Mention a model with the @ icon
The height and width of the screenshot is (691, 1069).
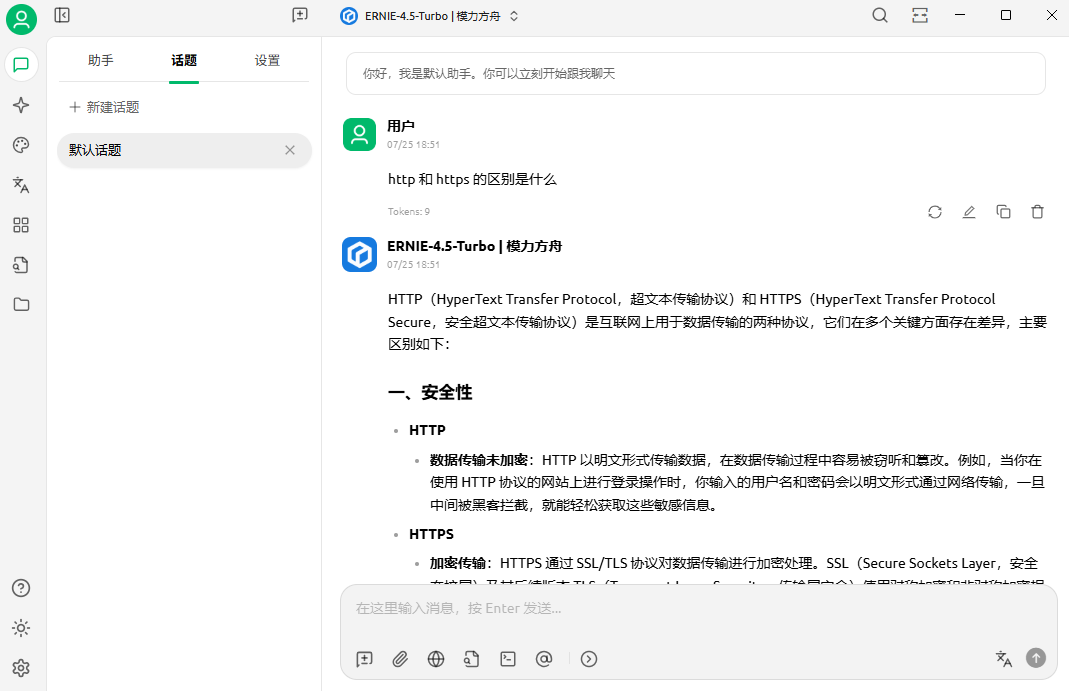coord(543,659)
